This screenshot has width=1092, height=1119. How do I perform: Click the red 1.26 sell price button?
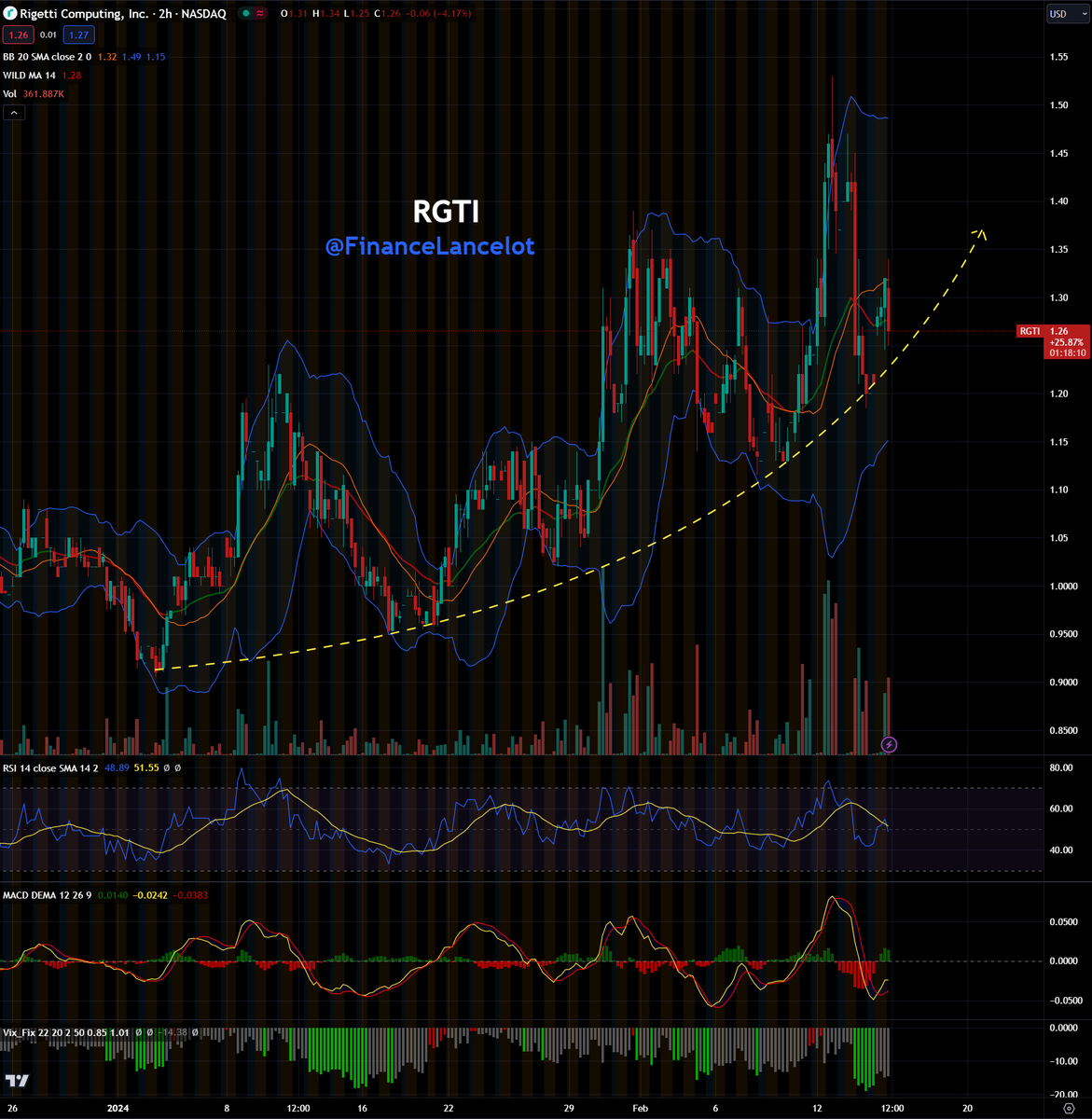19,35
